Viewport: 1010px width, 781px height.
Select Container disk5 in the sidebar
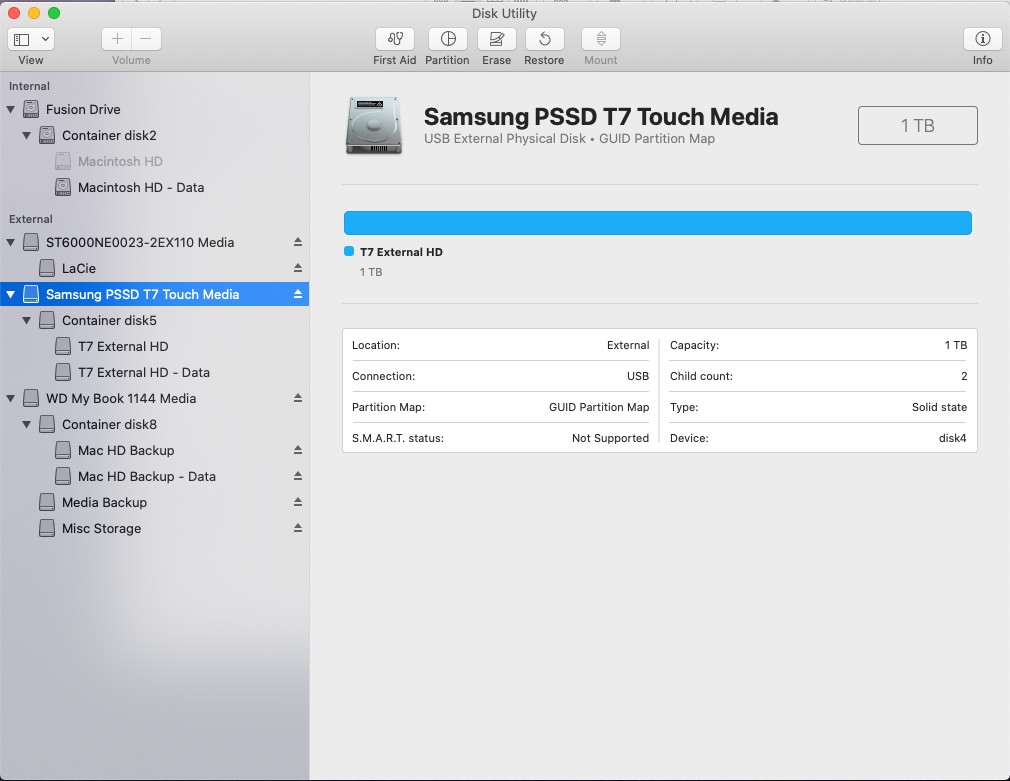[155, 320]
